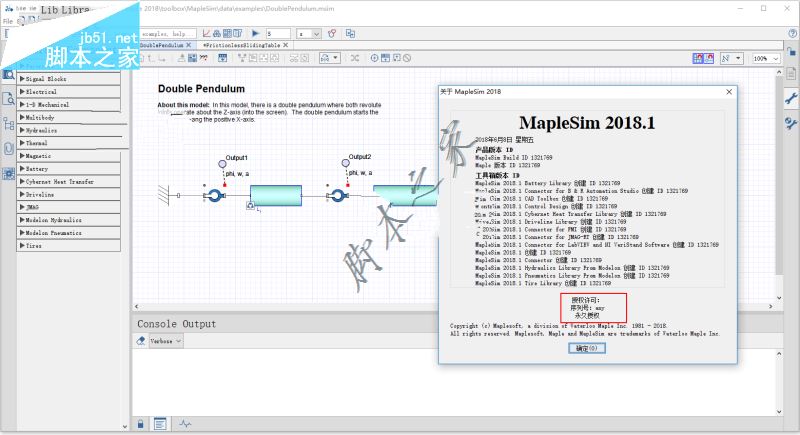The image size is (800, 435).
Task: Close the About MapleSim 2018 dialog
Action: click(x=729, y=92)
